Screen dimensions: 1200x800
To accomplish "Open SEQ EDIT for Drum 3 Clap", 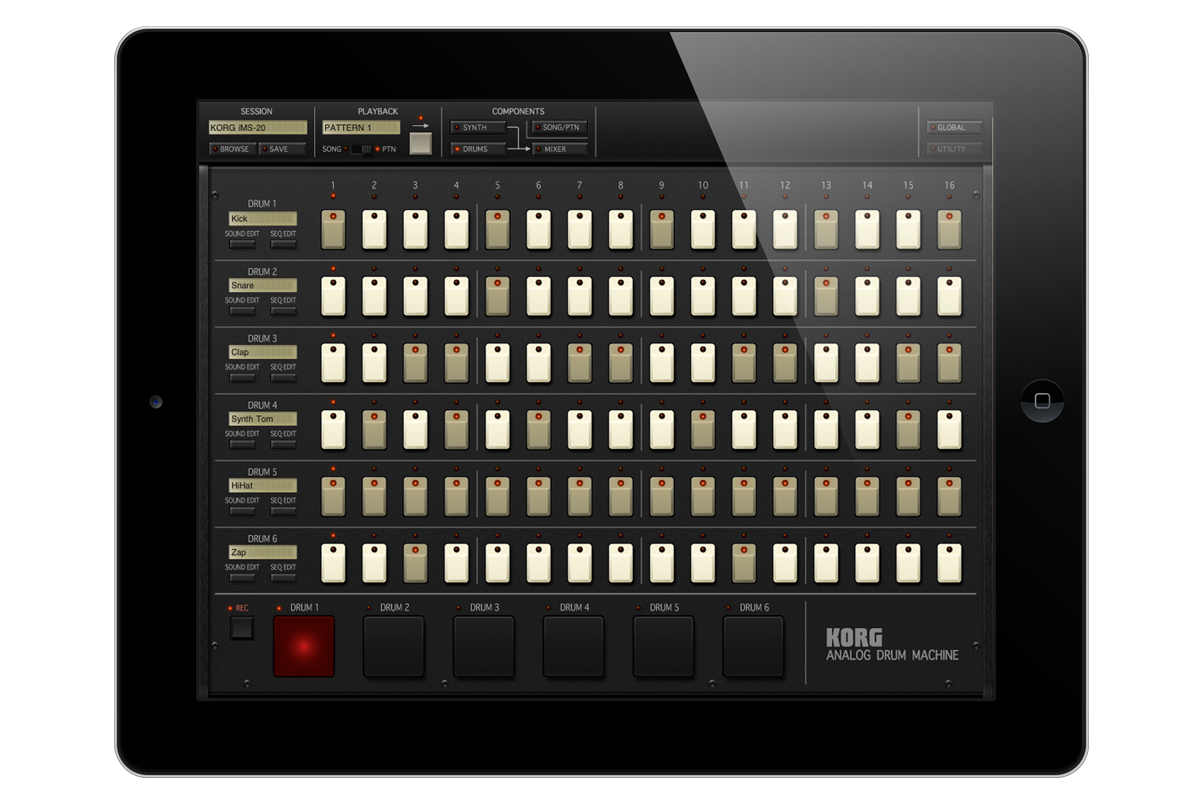I will click(283, 377).
